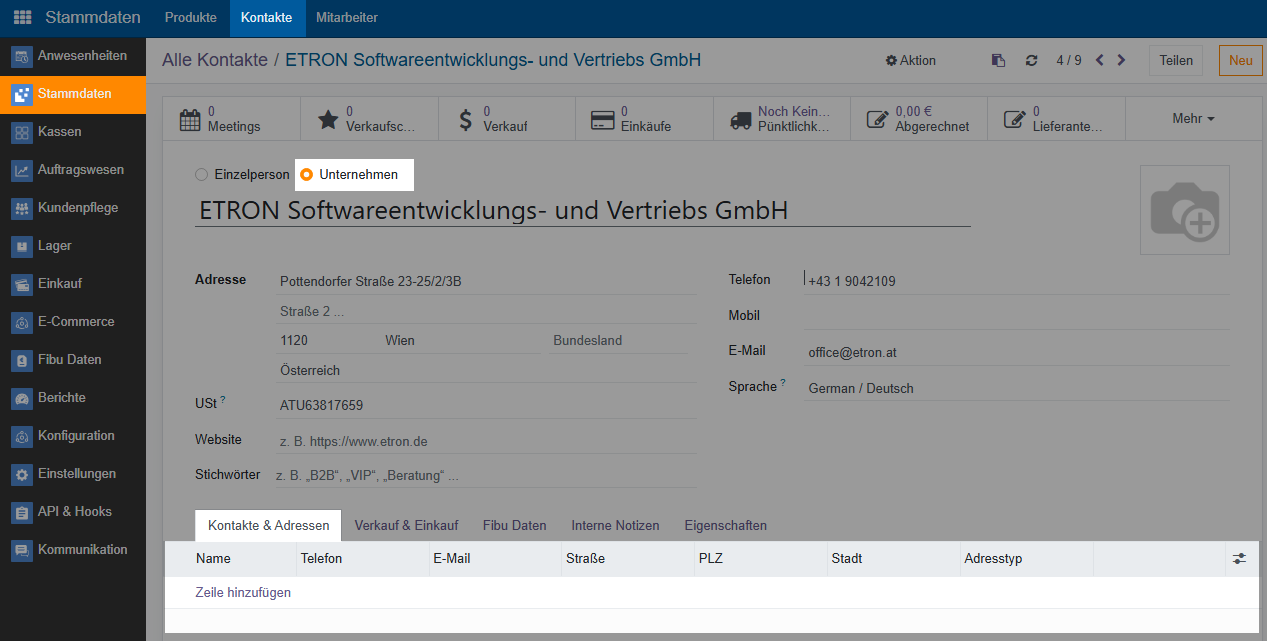Open the Sprache language dropdown
This screenshot has height=641, width=1267.
[x=1017, y=388]
